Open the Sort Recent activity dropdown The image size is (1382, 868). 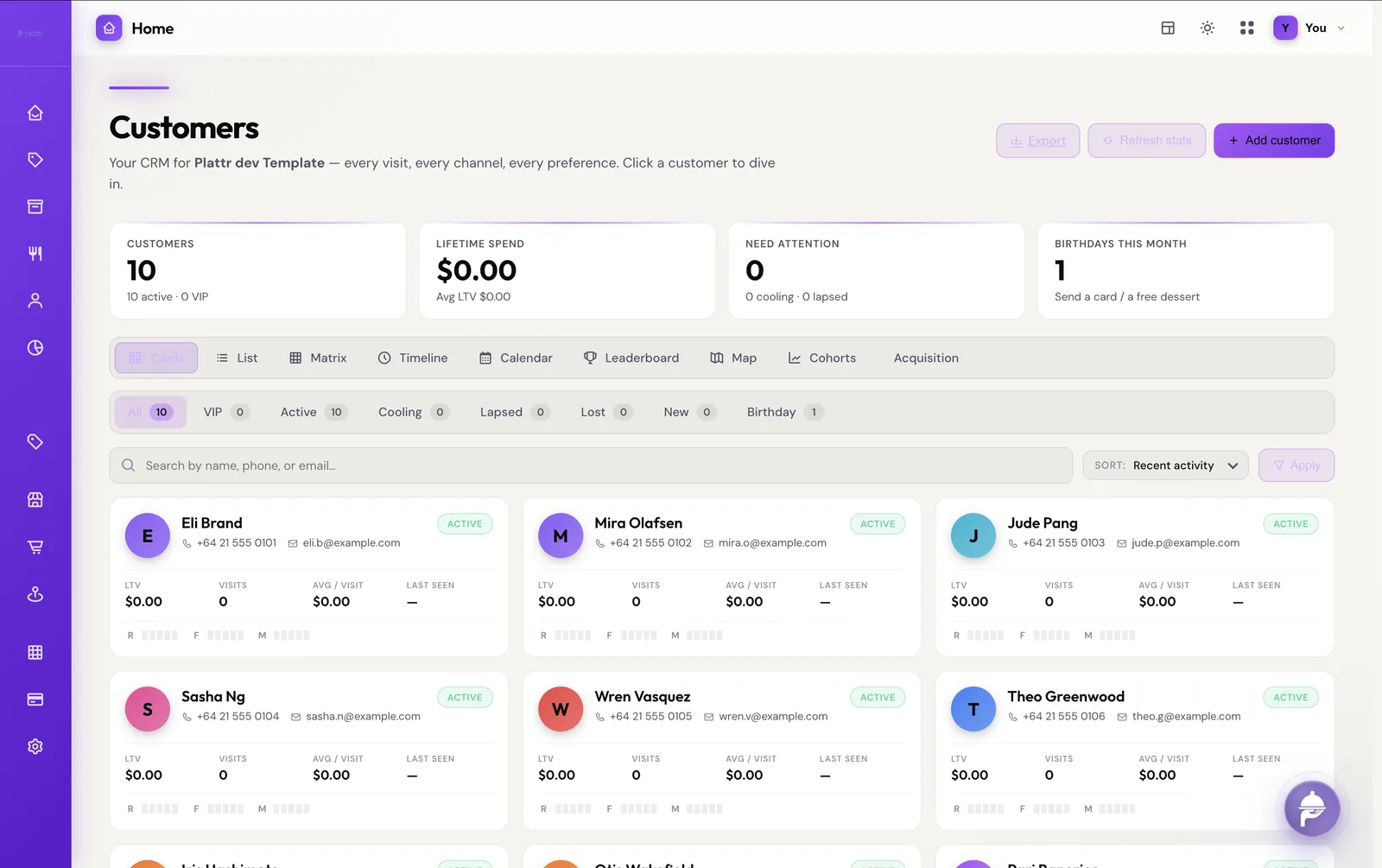tap(1165, 466)
